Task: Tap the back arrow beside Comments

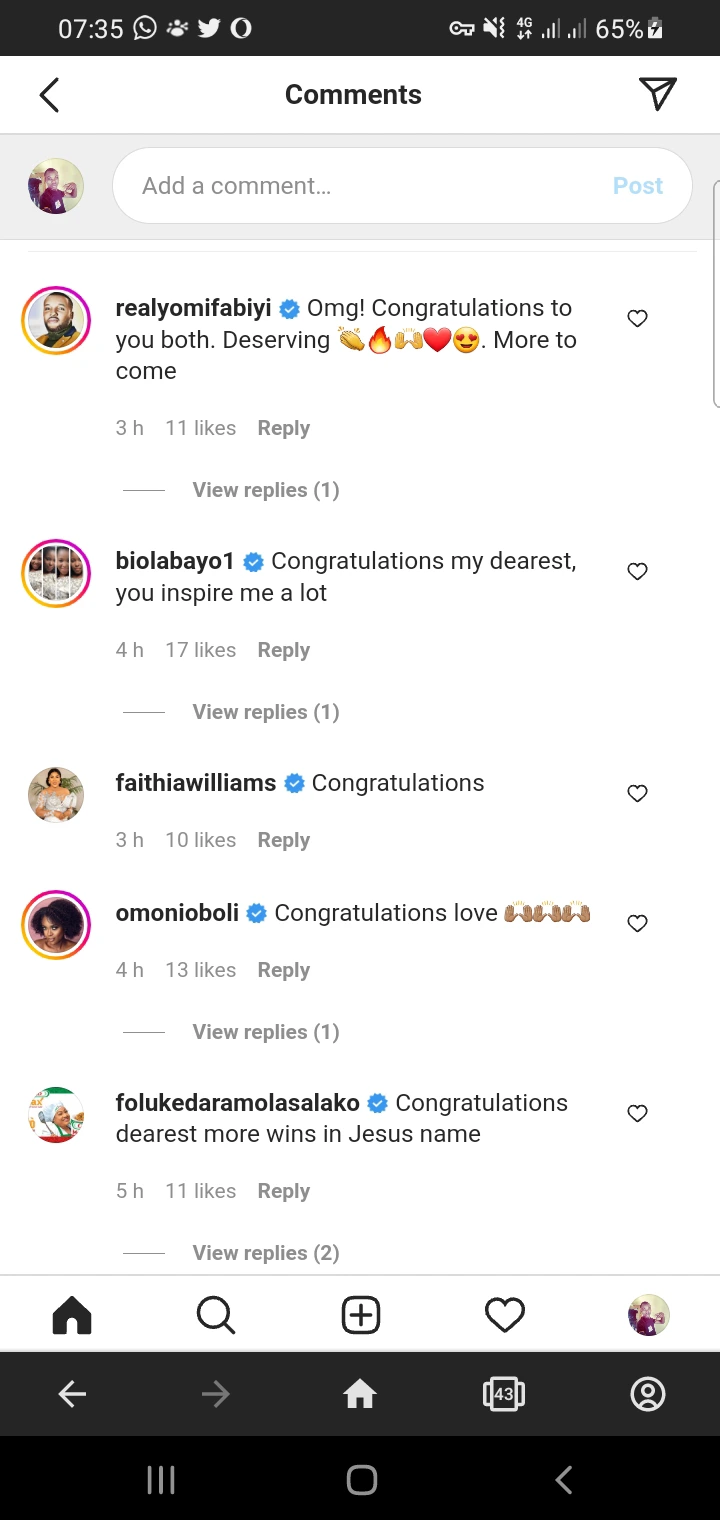Action: tap(49, 95)
